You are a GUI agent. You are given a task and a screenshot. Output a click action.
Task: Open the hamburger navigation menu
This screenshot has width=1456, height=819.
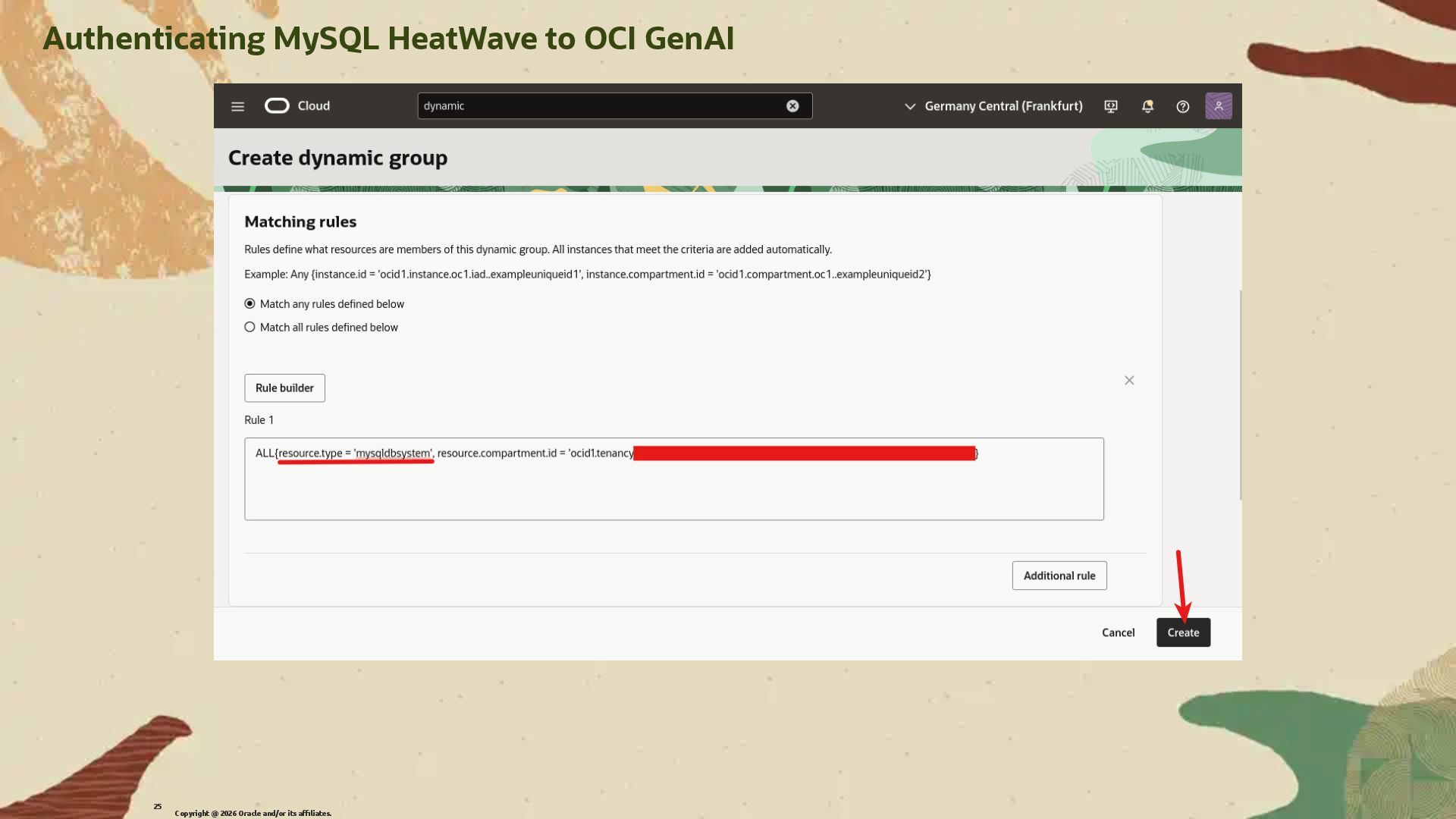(237, 106)
